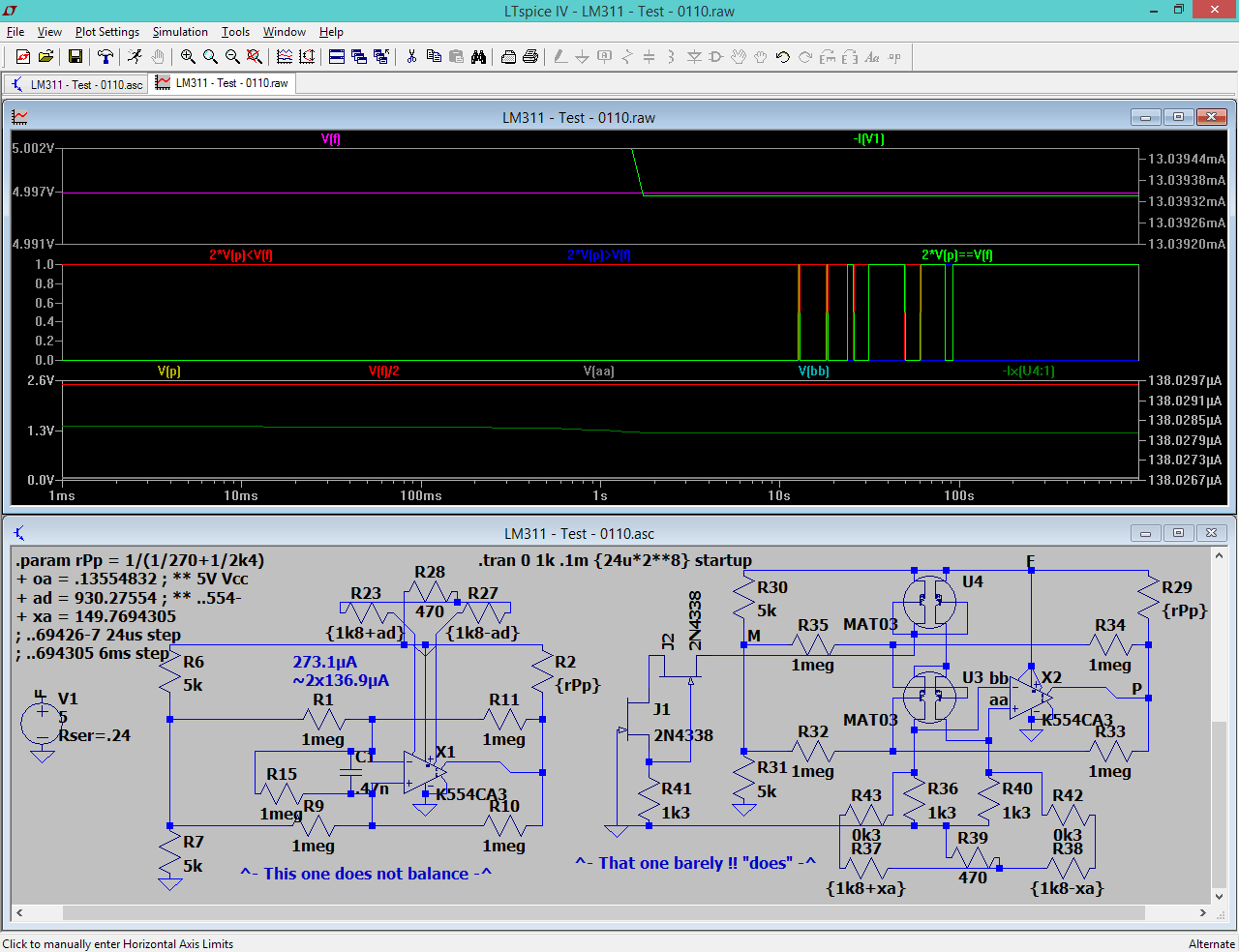Click the 'This one does not balance' comment
This screenshot has height=952, width=1239.
366,874
